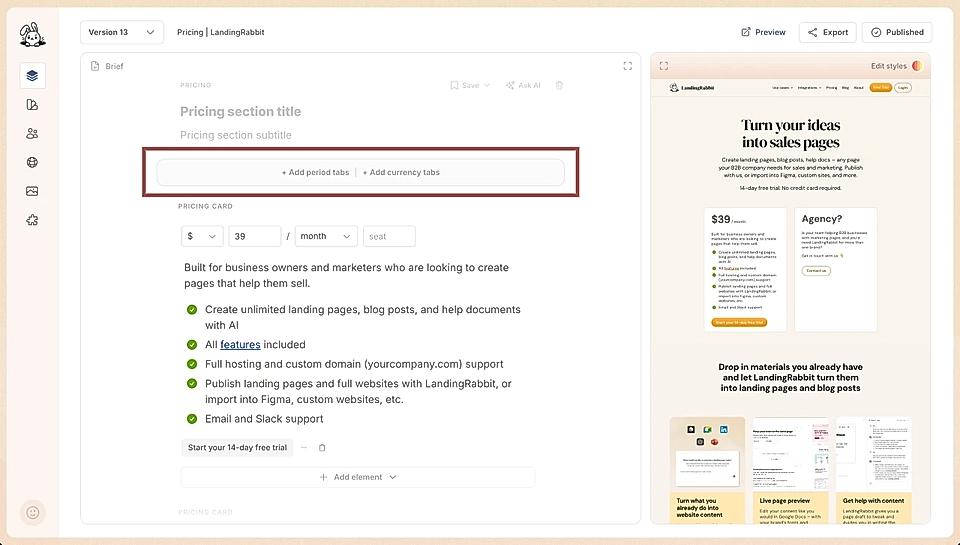This screenshot has height=545, width=960.
Task: Expand the editor panel to fullscreen
Action: (x=628, y=66)
